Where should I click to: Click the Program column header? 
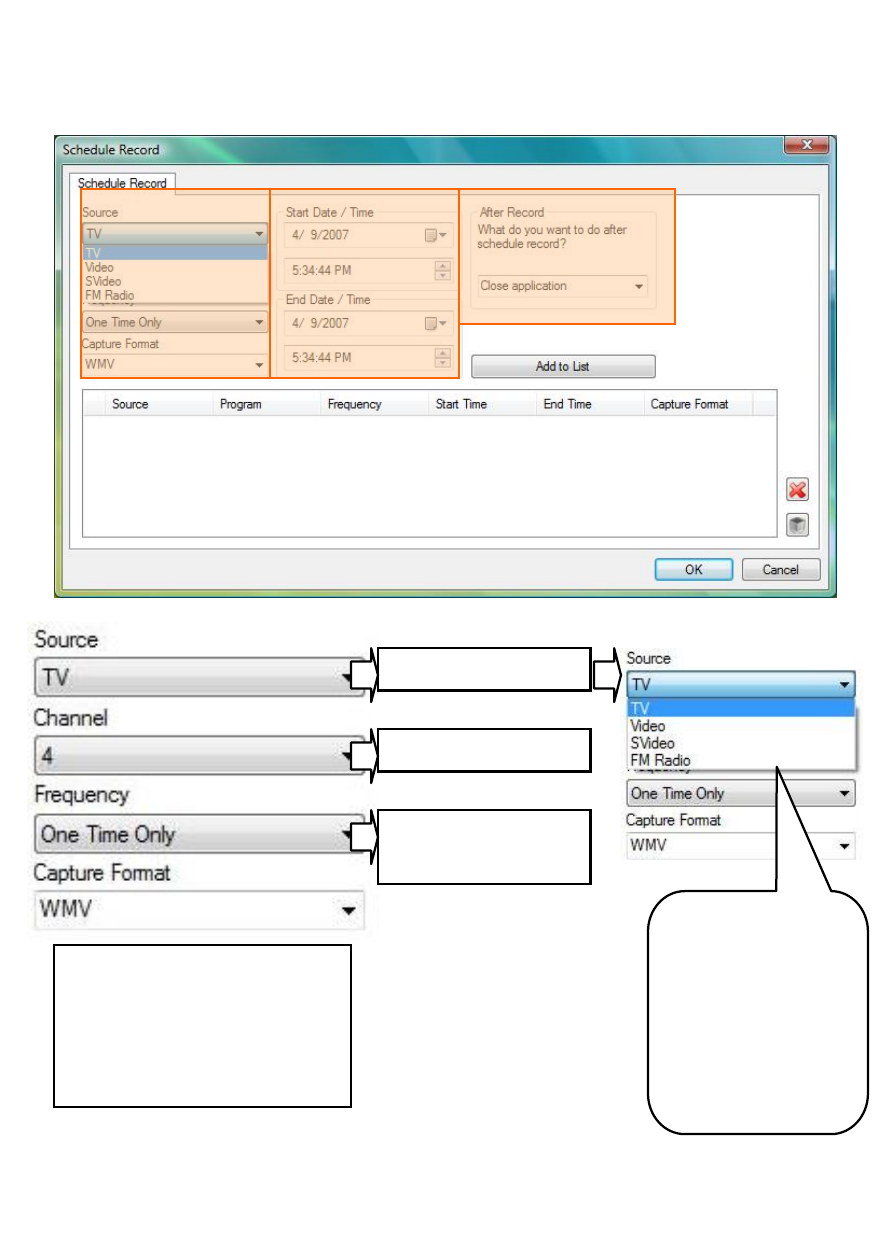[x=266, y=404]
